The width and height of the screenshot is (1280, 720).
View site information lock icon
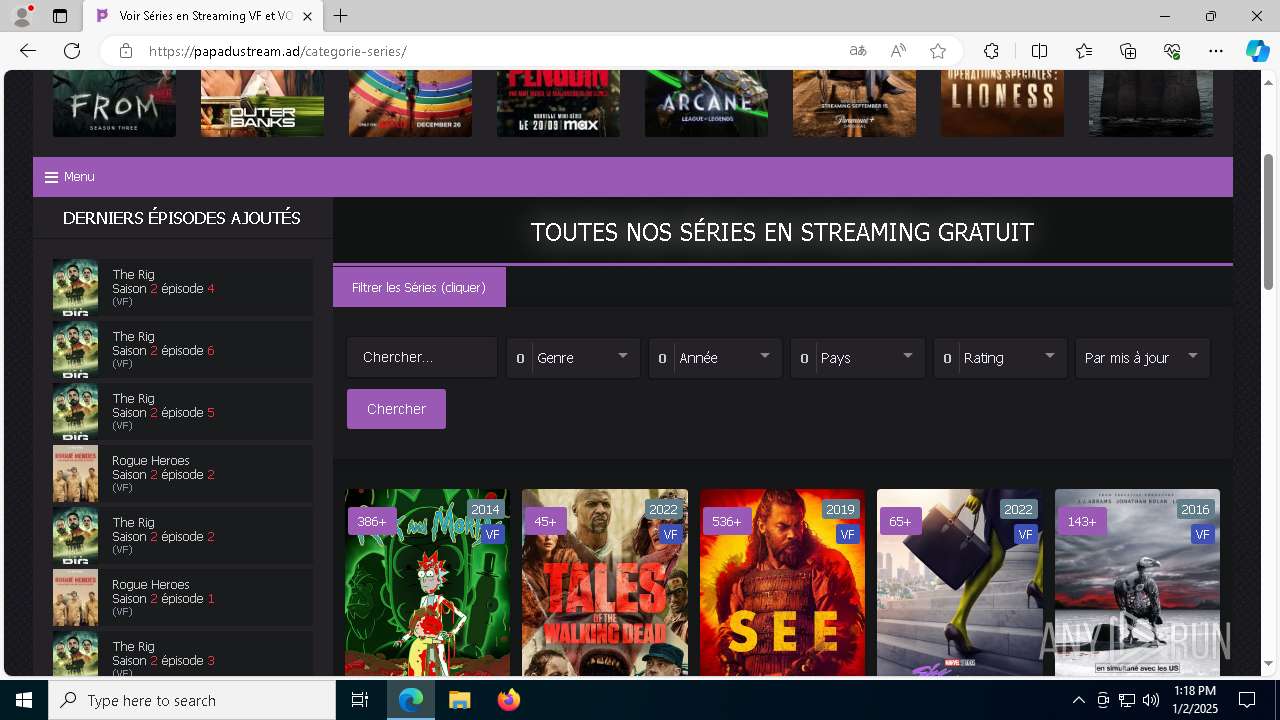point(126,51)
